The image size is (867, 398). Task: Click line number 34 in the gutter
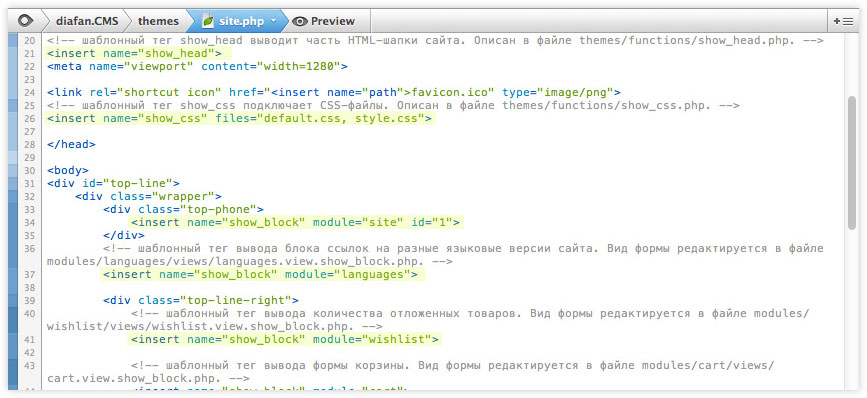click(x=29, y=222)
